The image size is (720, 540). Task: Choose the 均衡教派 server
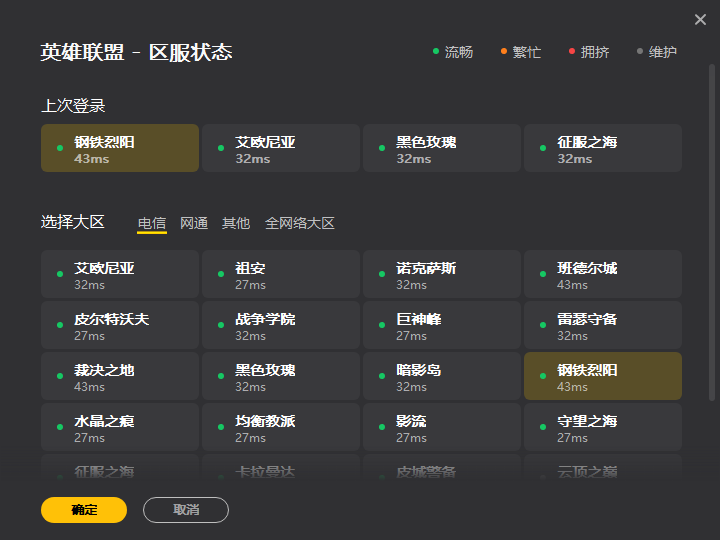click(x=281, y=427)
